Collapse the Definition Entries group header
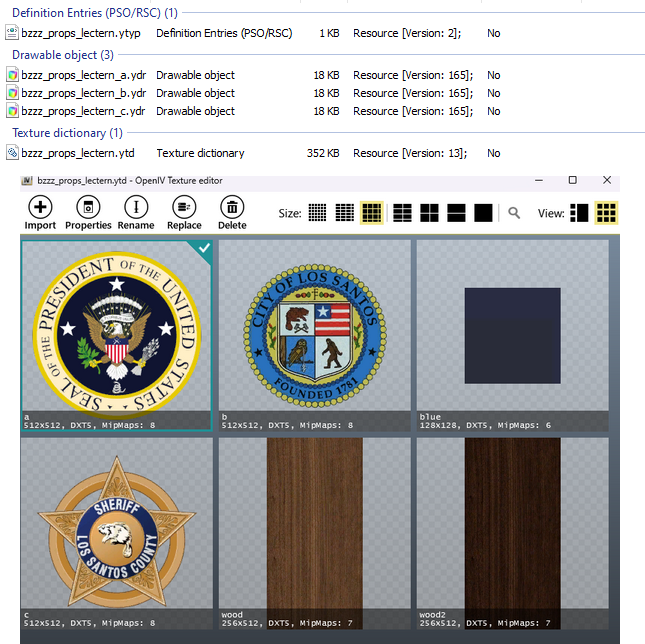The width and height of the screenshot is (645, 644). click(x=95, y=13)
